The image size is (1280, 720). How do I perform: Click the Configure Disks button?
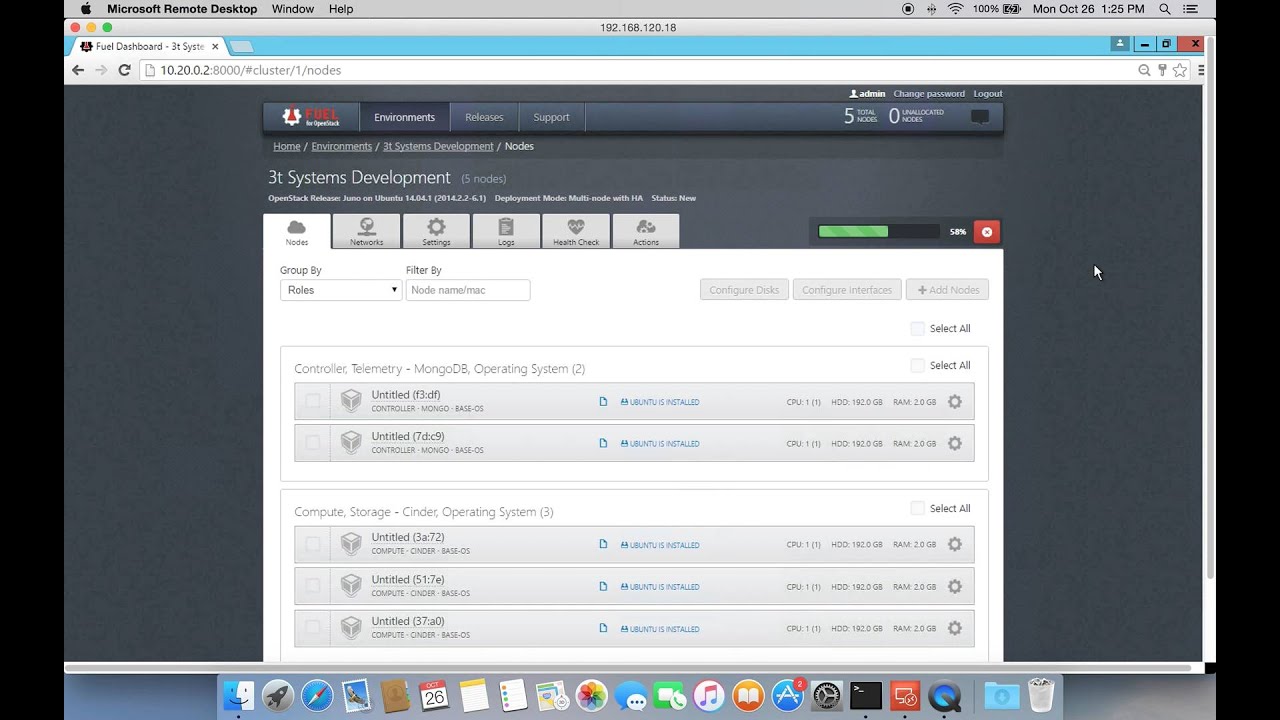coord(744,290)
